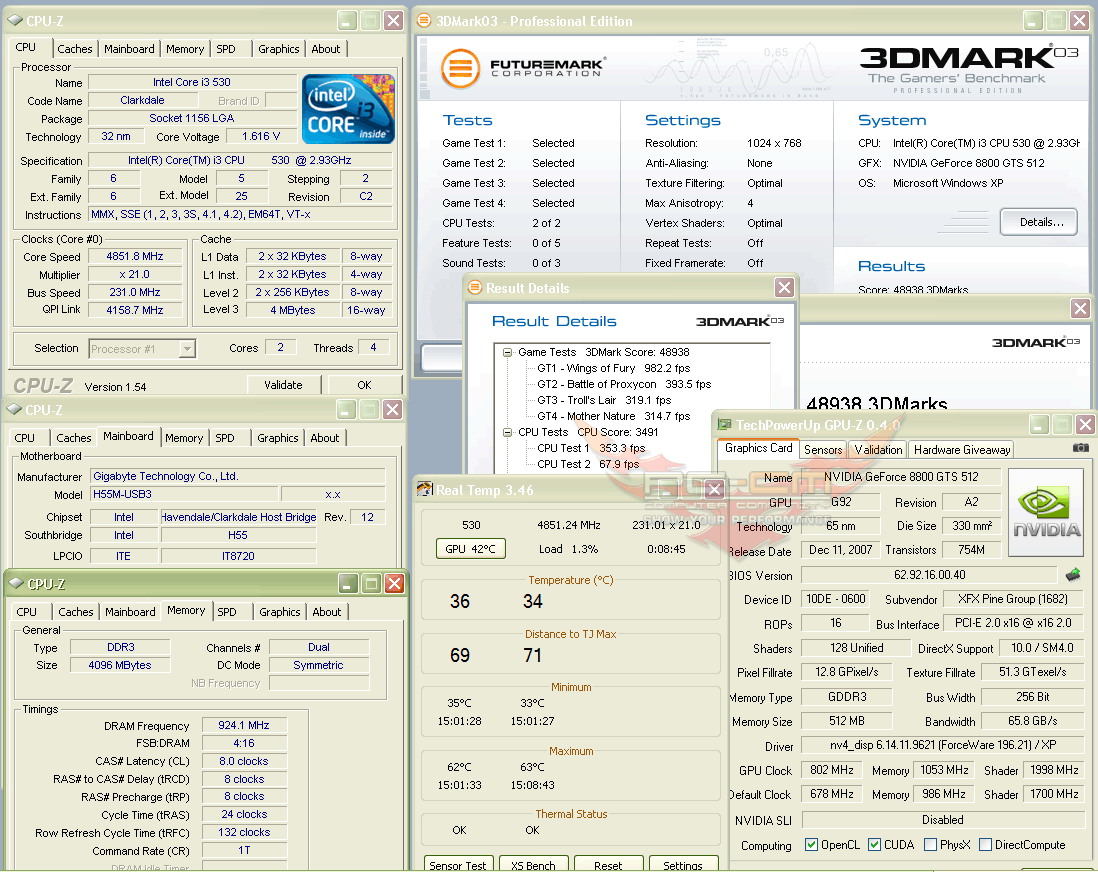
Task: Click the Validate button in CPU-Z
Action: (x=284, y=385)
